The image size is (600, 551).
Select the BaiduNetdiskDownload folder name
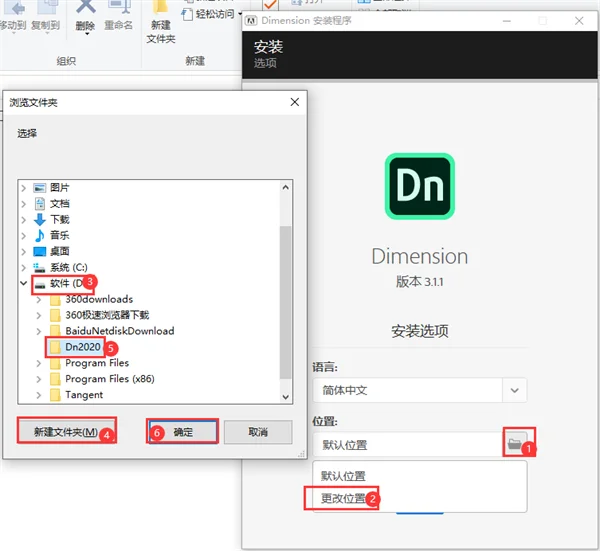click(x=120, y=331)
